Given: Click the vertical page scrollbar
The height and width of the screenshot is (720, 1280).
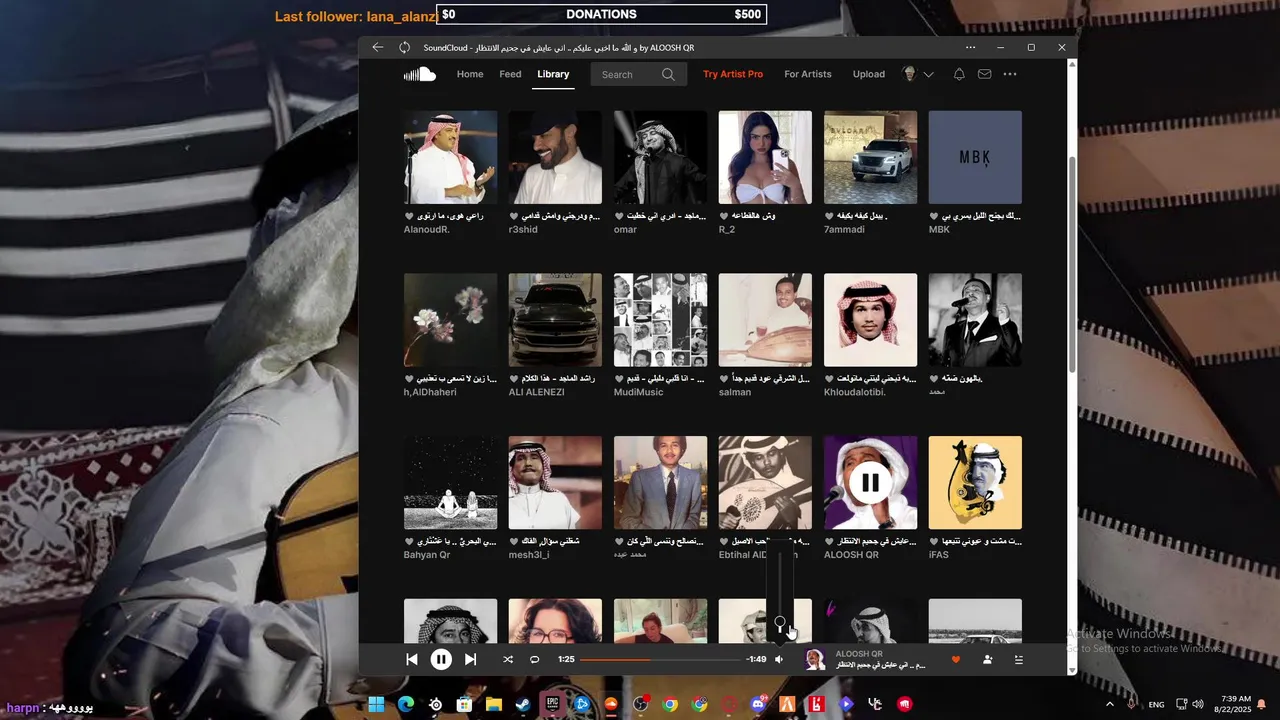Looking at the screenshot, I should (x=1072, y=265).
